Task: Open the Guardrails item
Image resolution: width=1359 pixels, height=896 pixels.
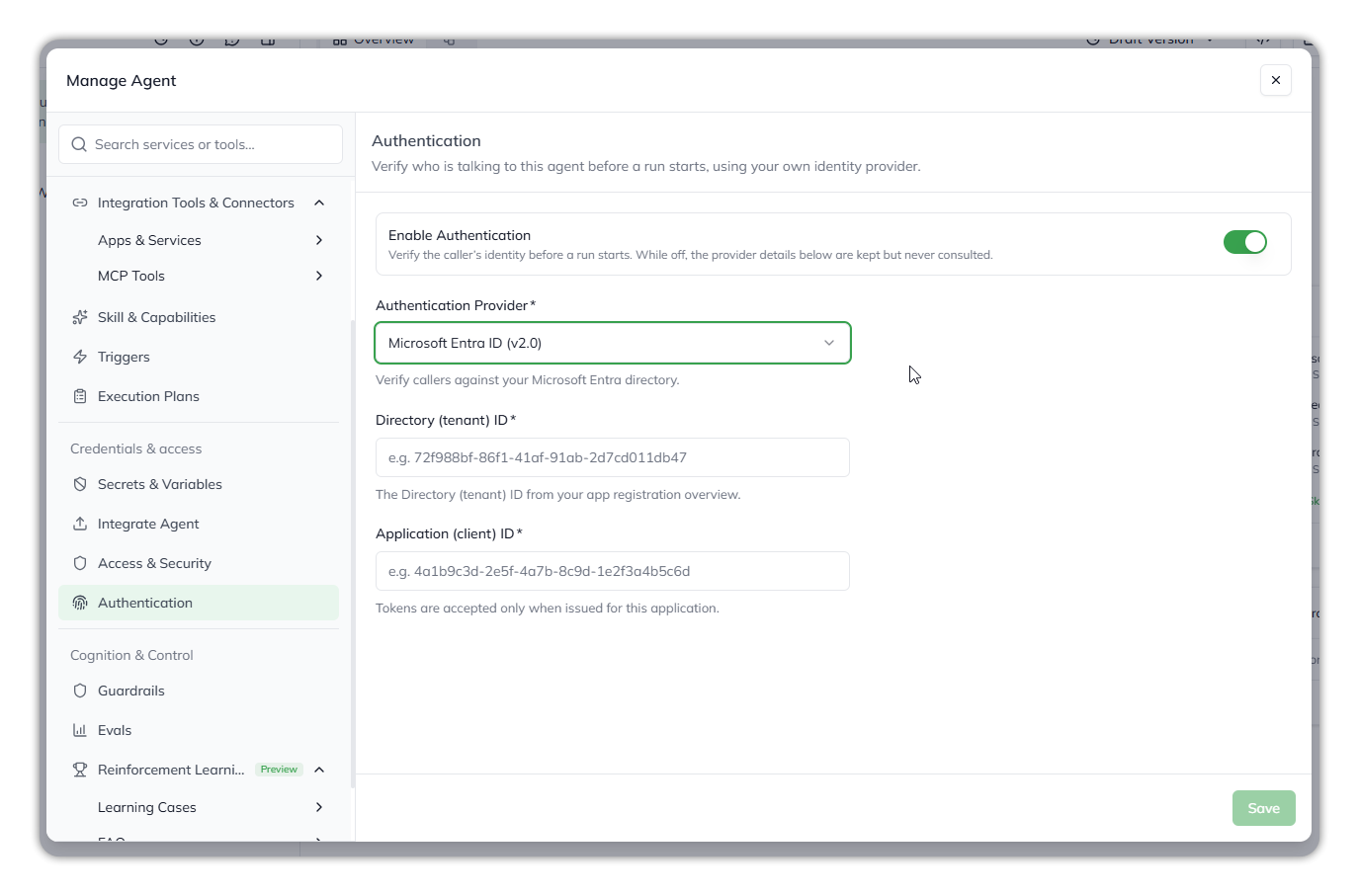Action: 199,691
